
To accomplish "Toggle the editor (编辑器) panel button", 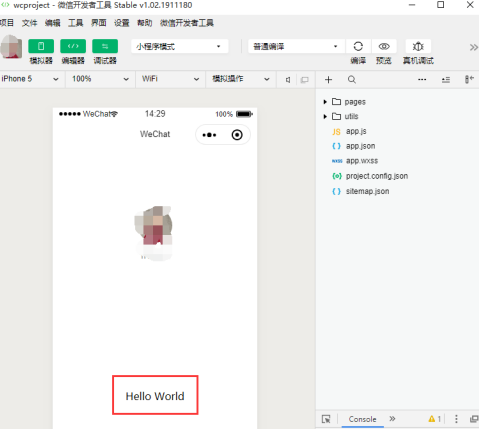I will [73, 46].
